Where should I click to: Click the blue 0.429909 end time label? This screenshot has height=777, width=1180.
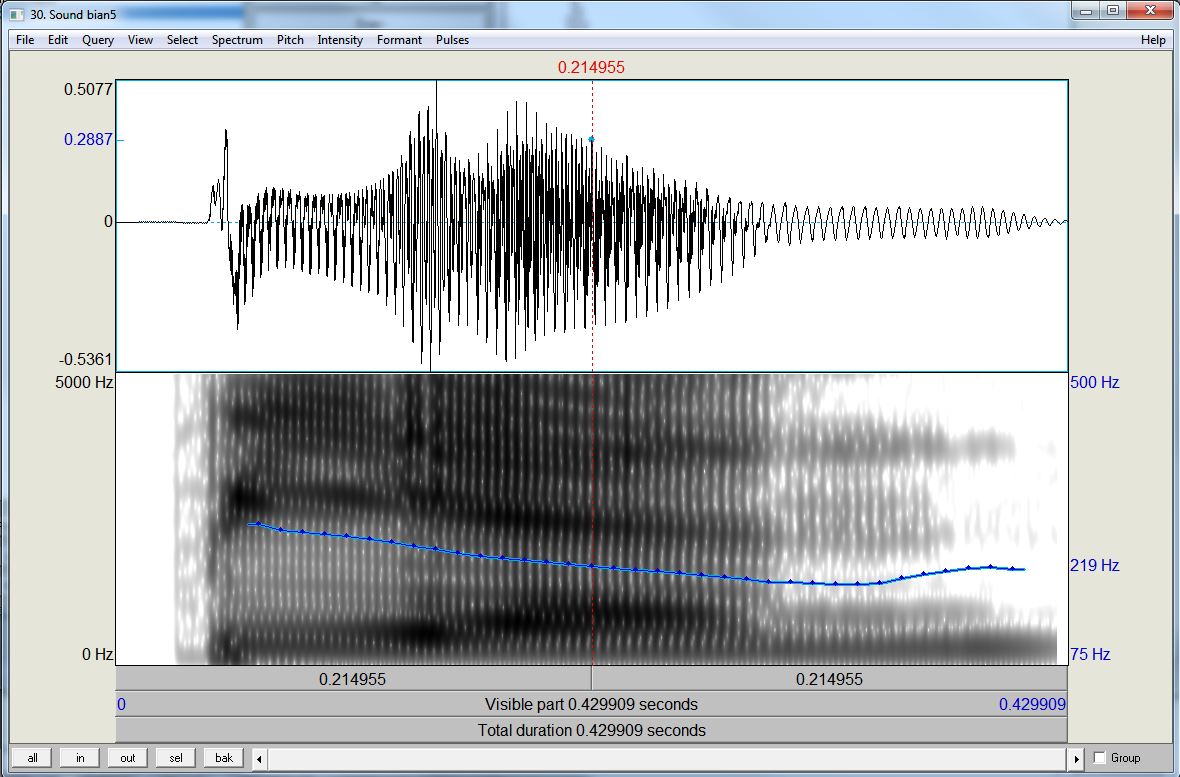click(x=1032, y=705)
